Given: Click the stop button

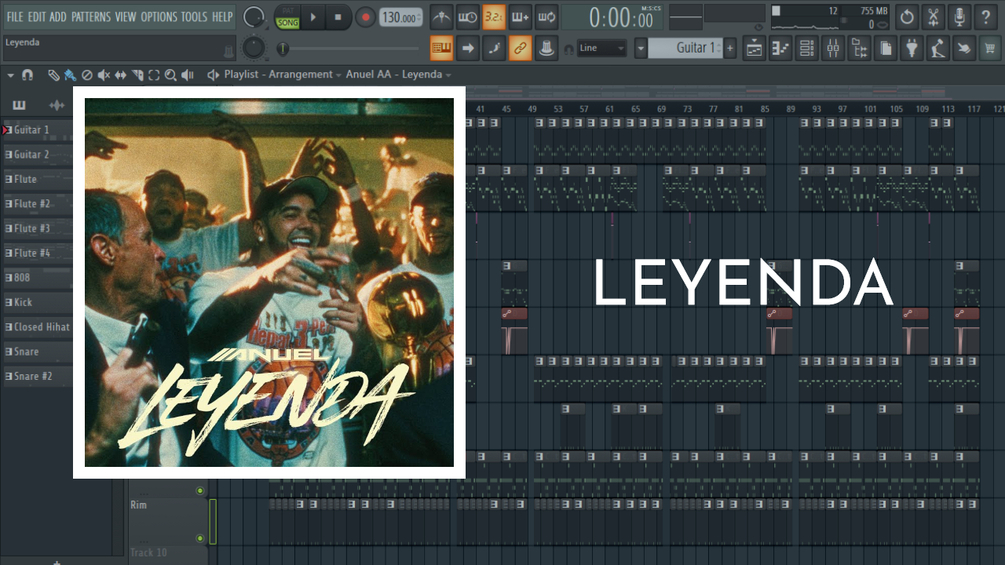Looking at the screenshot, I should (338, 17).
